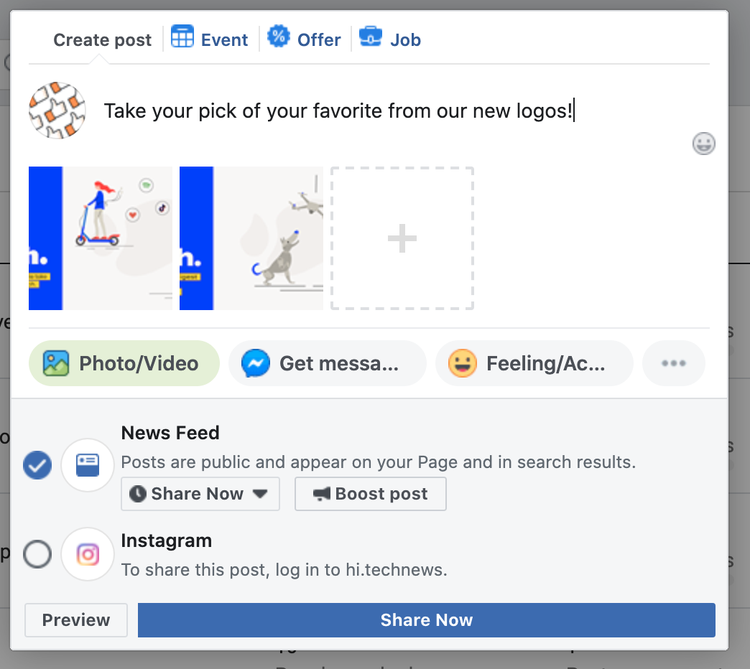Click the Preview button

point(76,620)
